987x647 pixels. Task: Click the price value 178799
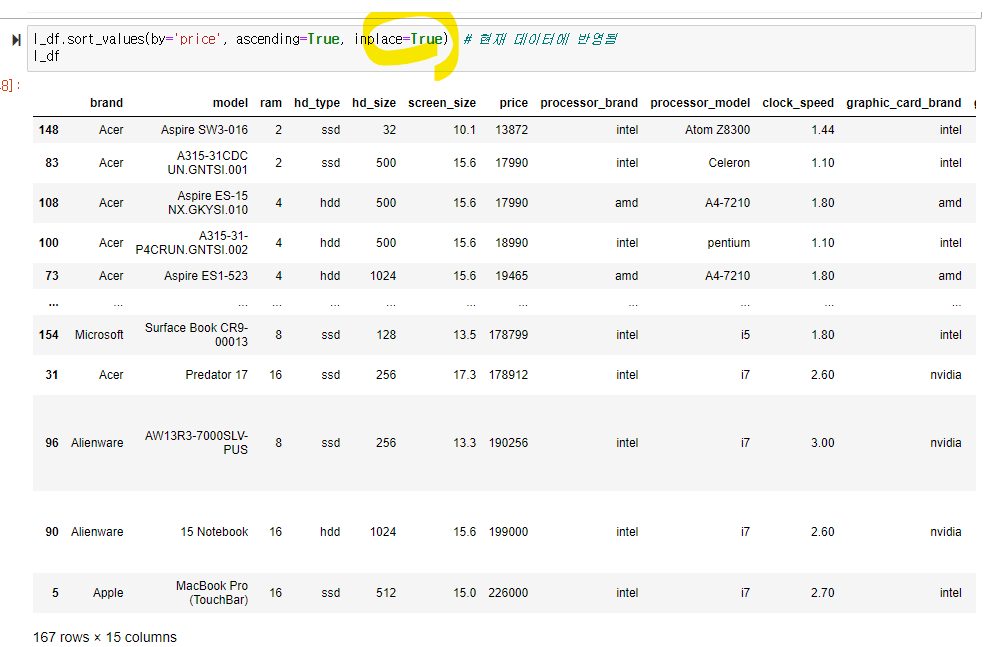click(x=508, y=335)
